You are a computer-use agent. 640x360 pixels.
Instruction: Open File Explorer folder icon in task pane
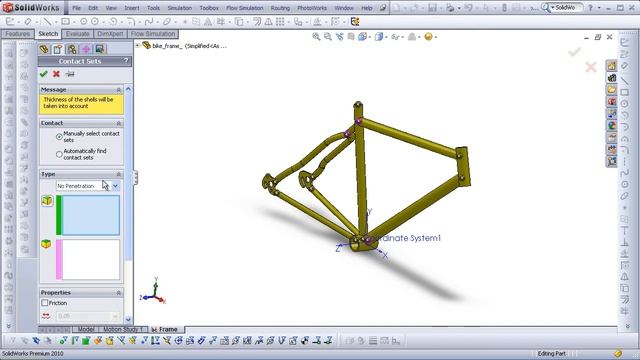(611, 89)
